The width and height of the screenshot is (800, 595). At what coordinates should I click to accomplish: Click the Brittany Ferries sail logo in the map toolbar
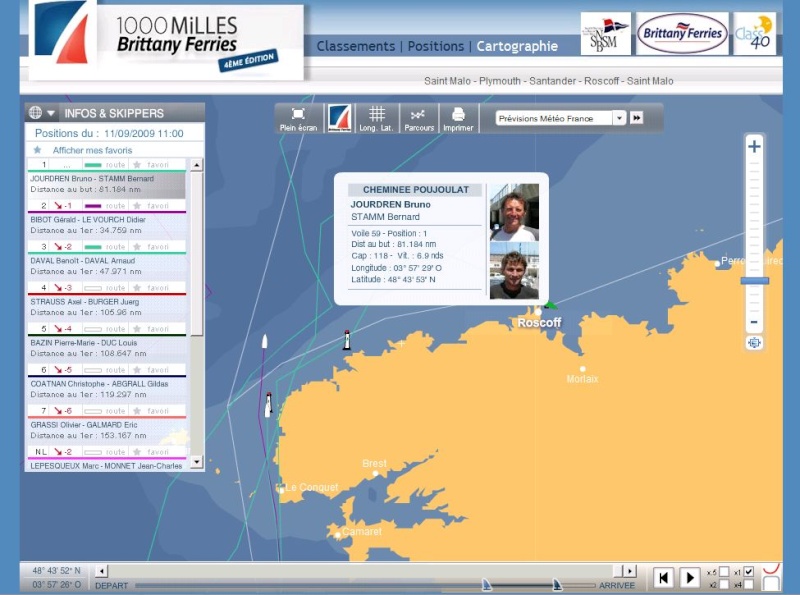(339, 118)
